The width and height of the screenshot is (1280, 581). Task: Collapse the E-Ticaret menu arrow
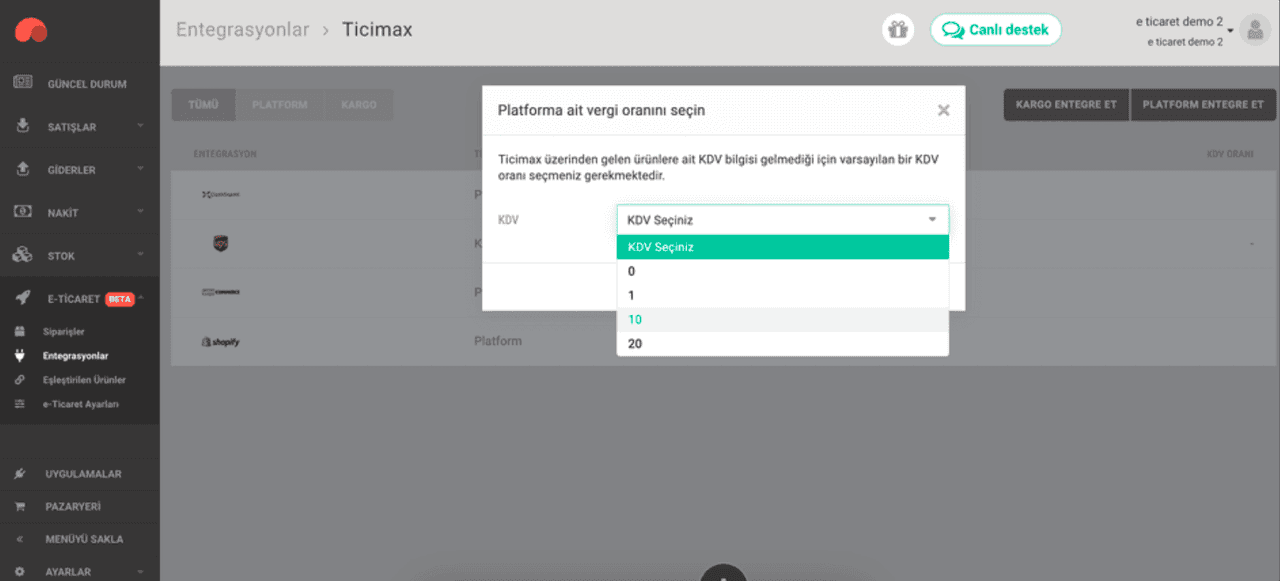[141, 298]
